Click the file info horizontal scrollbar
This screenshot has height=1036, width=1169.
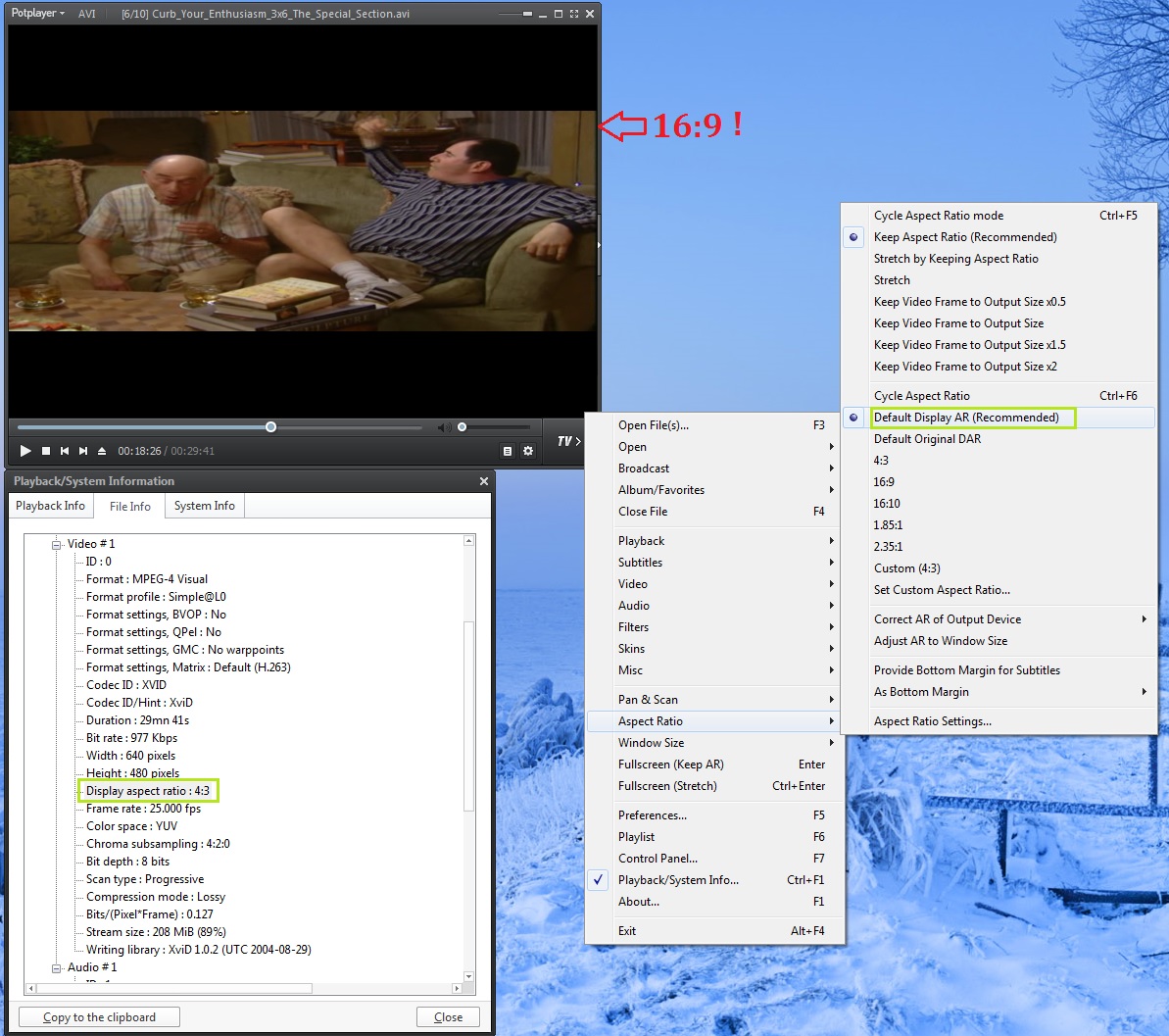pyautogui.click(x=173, y=988)
